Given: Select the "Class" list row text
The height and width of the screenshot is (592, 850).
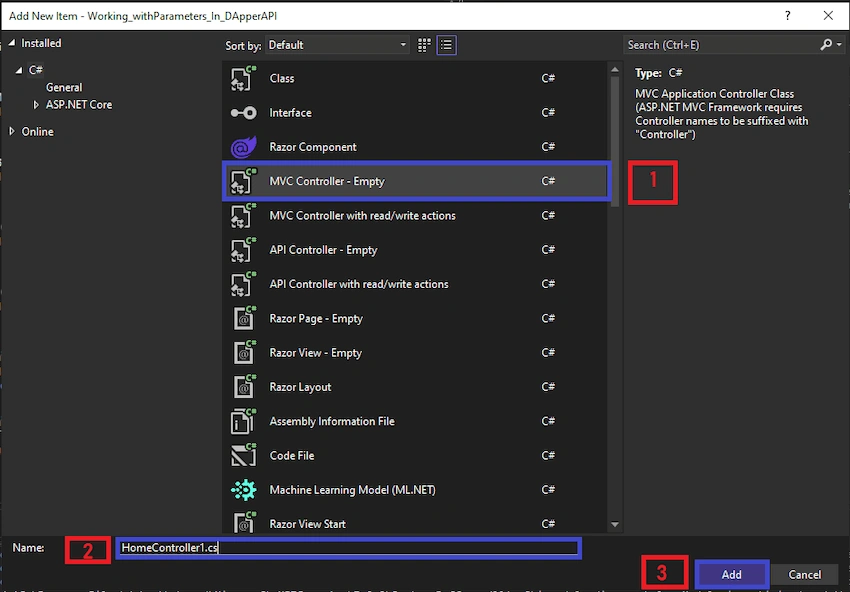Looking at the screenshot, I should click(282, 78).
